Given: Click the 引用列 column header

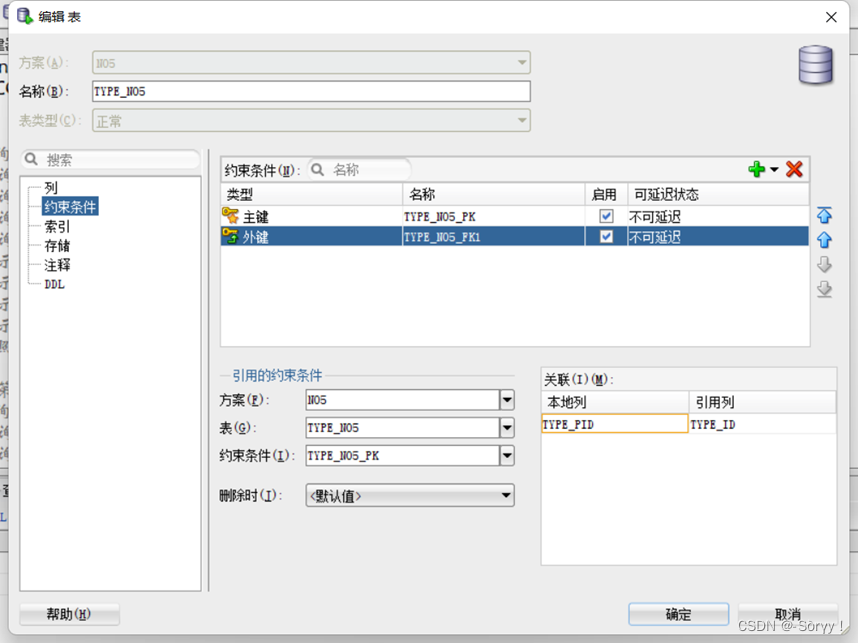Looking at the screenshot, I should coord(762,402).
